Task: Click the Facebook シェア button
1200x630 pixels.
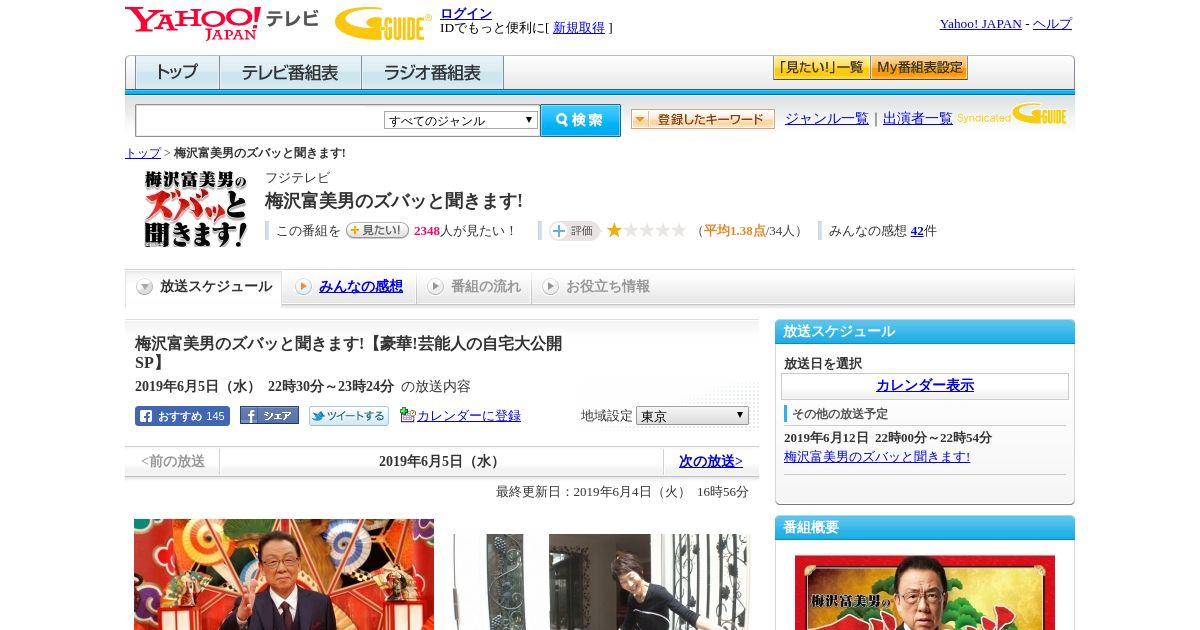Action: [269, 415]
